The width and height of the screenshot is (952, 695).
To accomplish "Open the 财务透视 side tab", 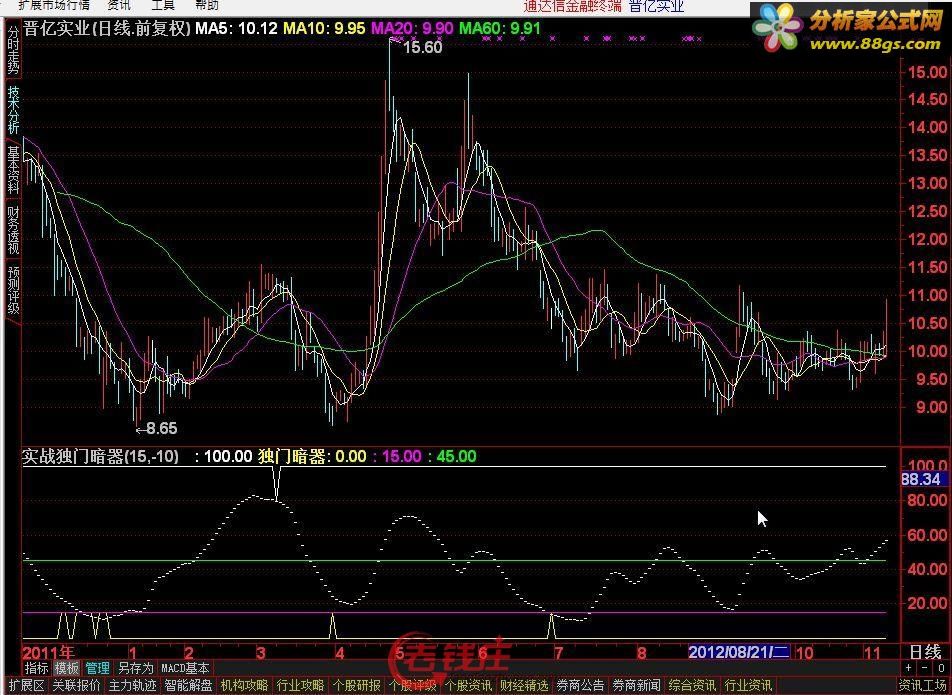I will [x=12, y=230].
